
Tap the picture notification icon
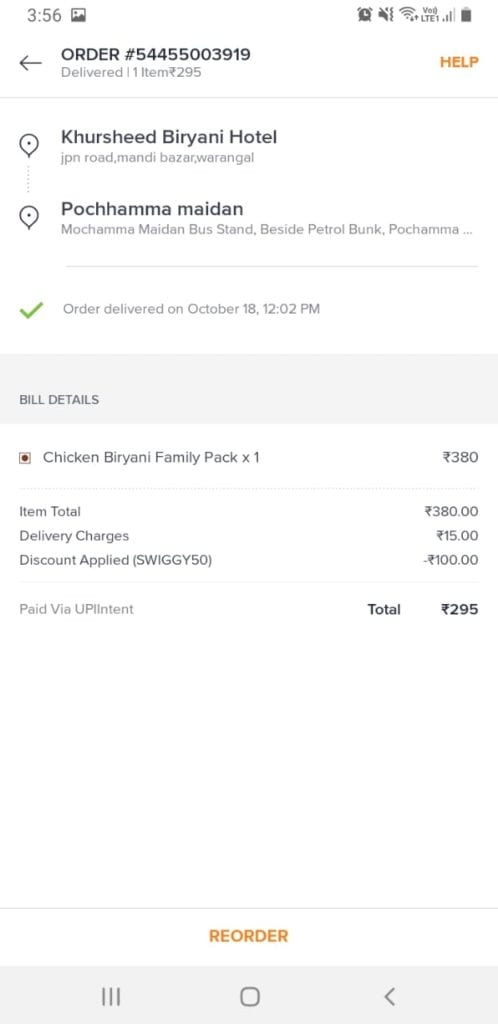[x=78, y=15]
